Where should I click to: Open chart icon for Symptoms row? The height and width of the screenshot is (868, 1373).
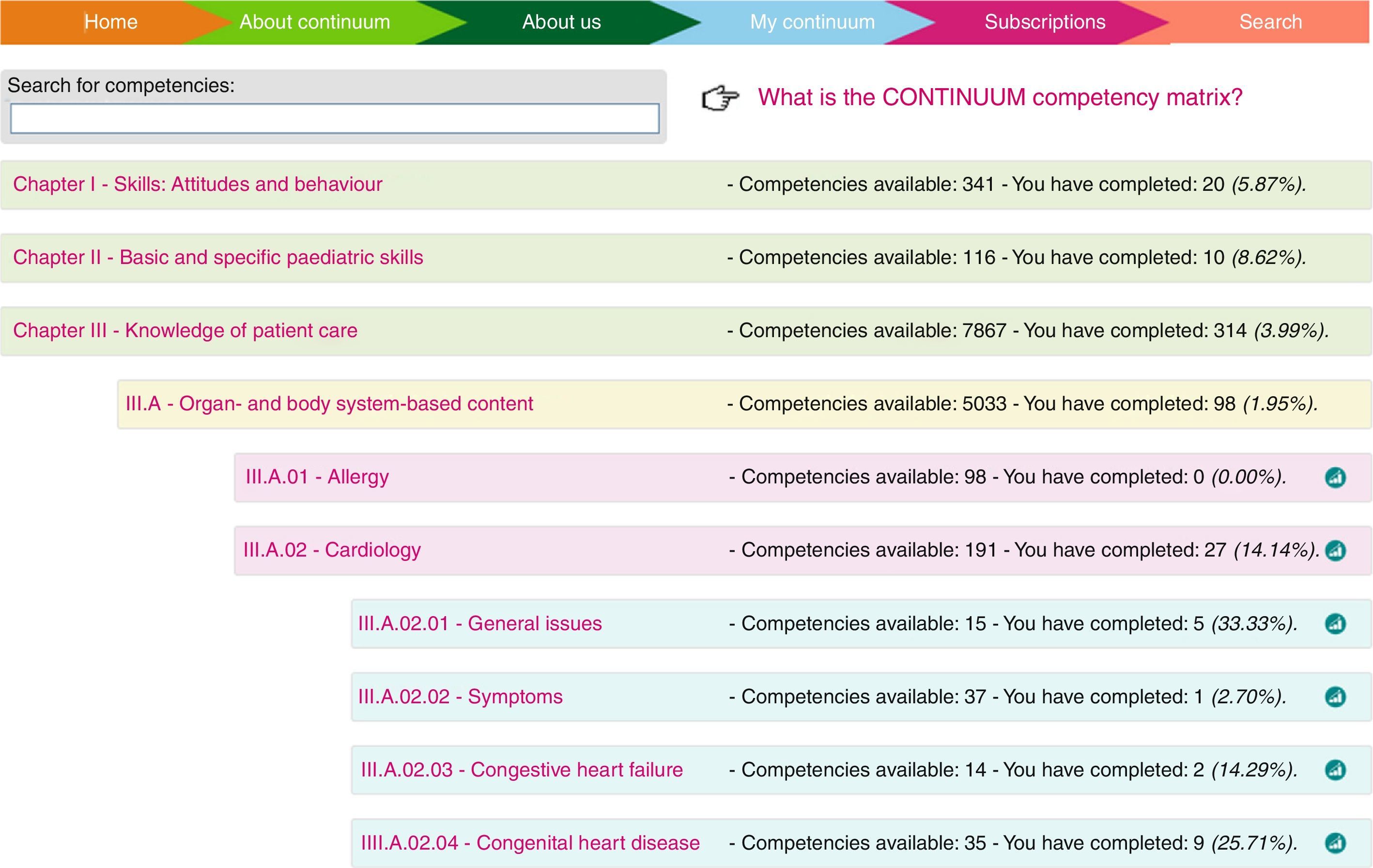1335,697
